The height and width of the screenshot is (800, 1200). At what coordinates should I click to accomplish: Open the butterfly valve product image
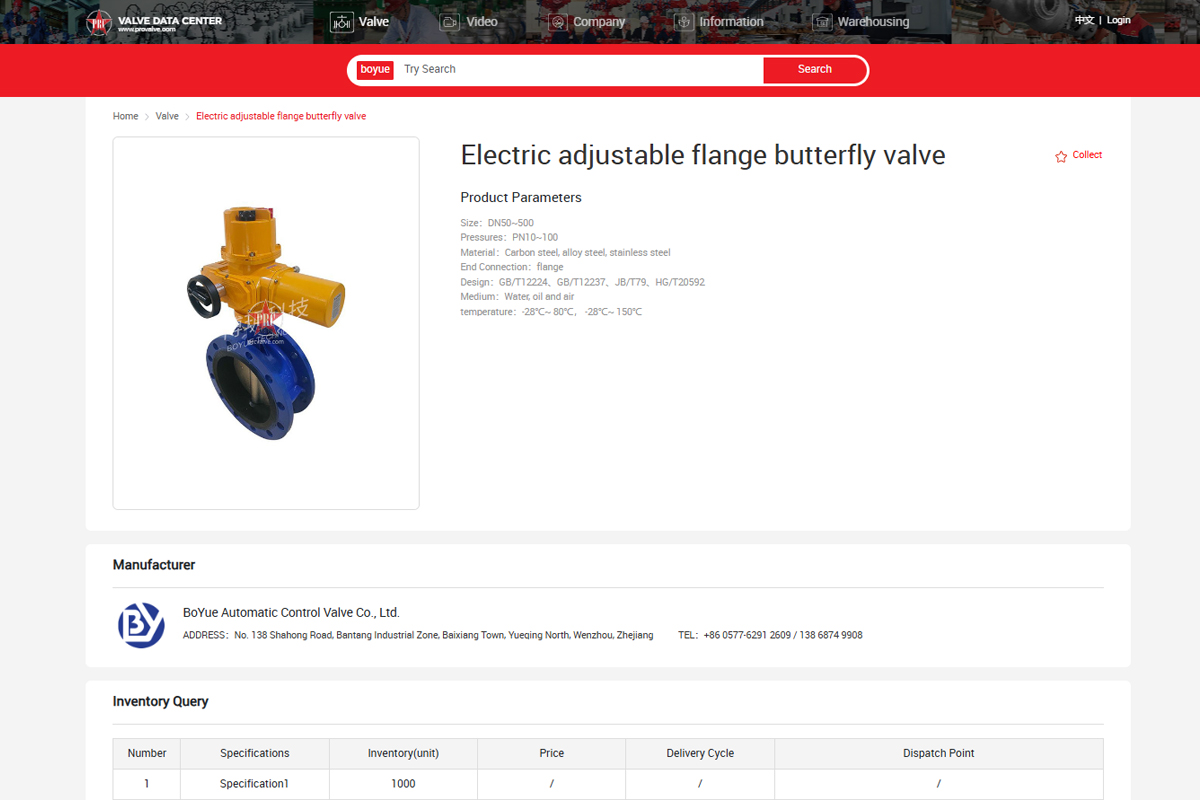pyautogui.click(x=266, y=323)
